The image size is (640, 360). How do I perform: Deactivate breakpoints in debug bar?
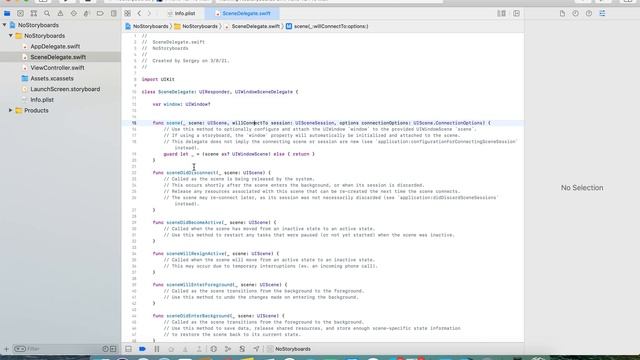[x=142, y=349]
